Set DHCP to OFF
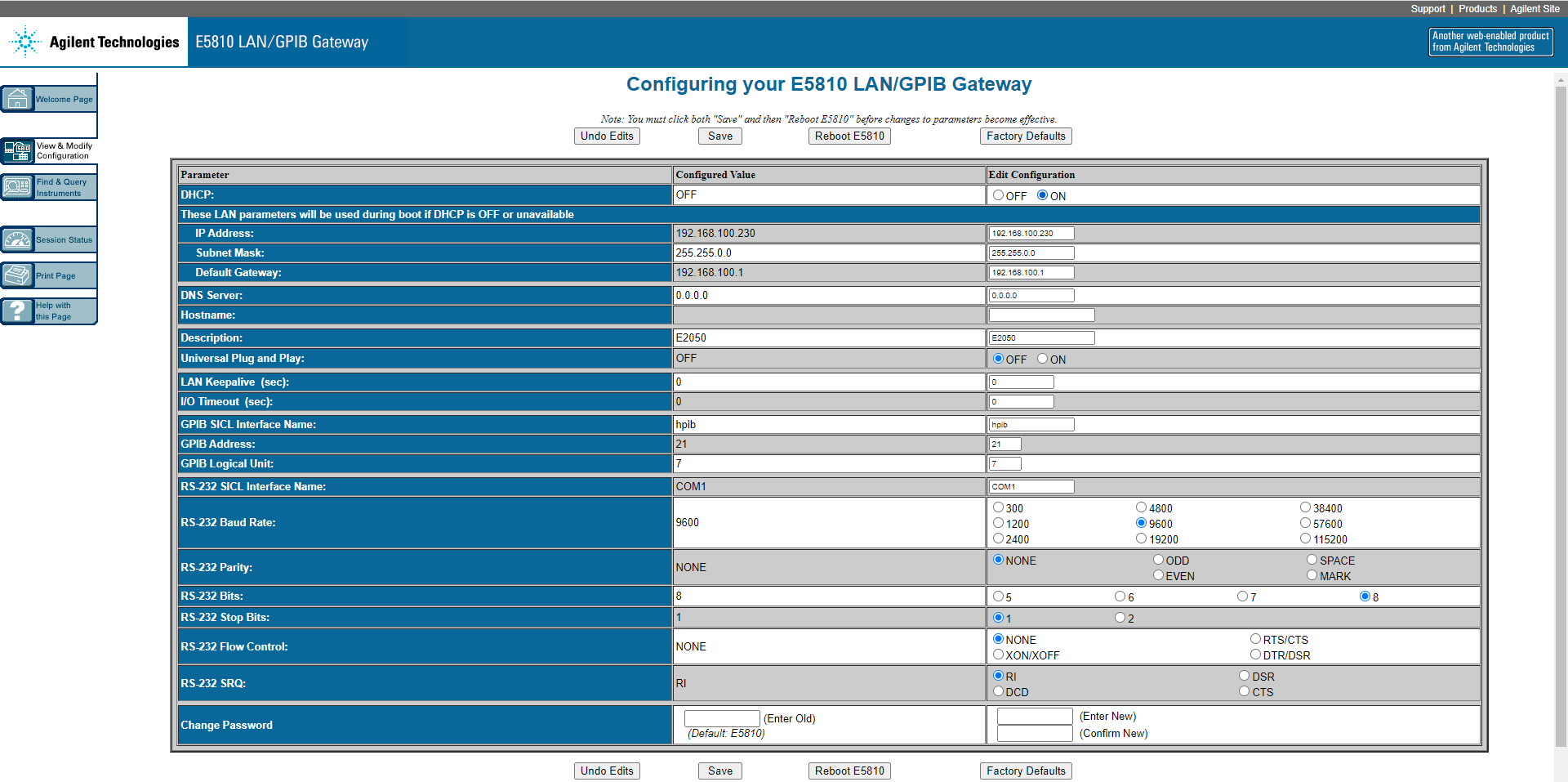This screenshot has width=1568, height=782. pos(998,195)
